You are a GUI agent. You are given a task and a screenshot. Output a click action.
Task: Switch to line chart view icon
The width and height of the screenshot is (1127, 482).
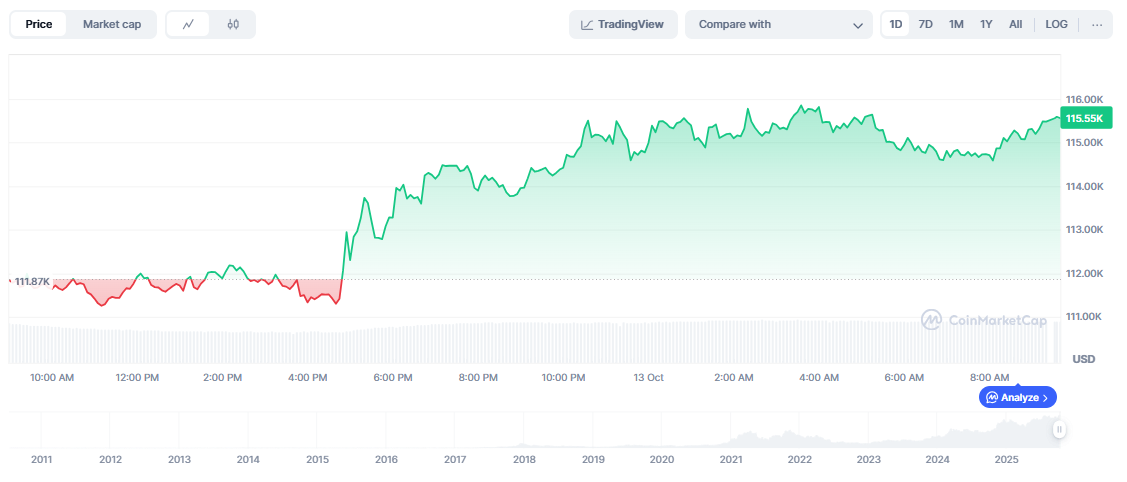pos(188,24)
